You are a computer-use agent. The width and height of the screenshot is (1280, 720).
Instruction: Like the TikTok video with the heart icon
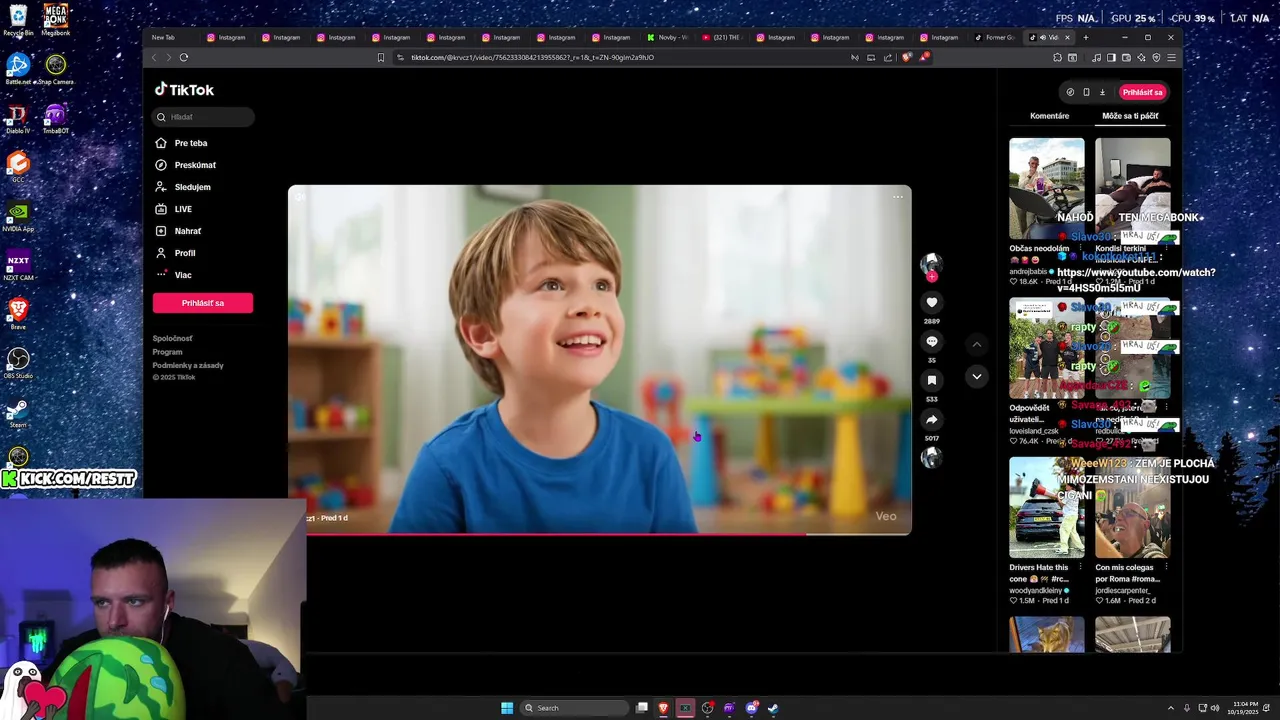(x=931, y=302)
